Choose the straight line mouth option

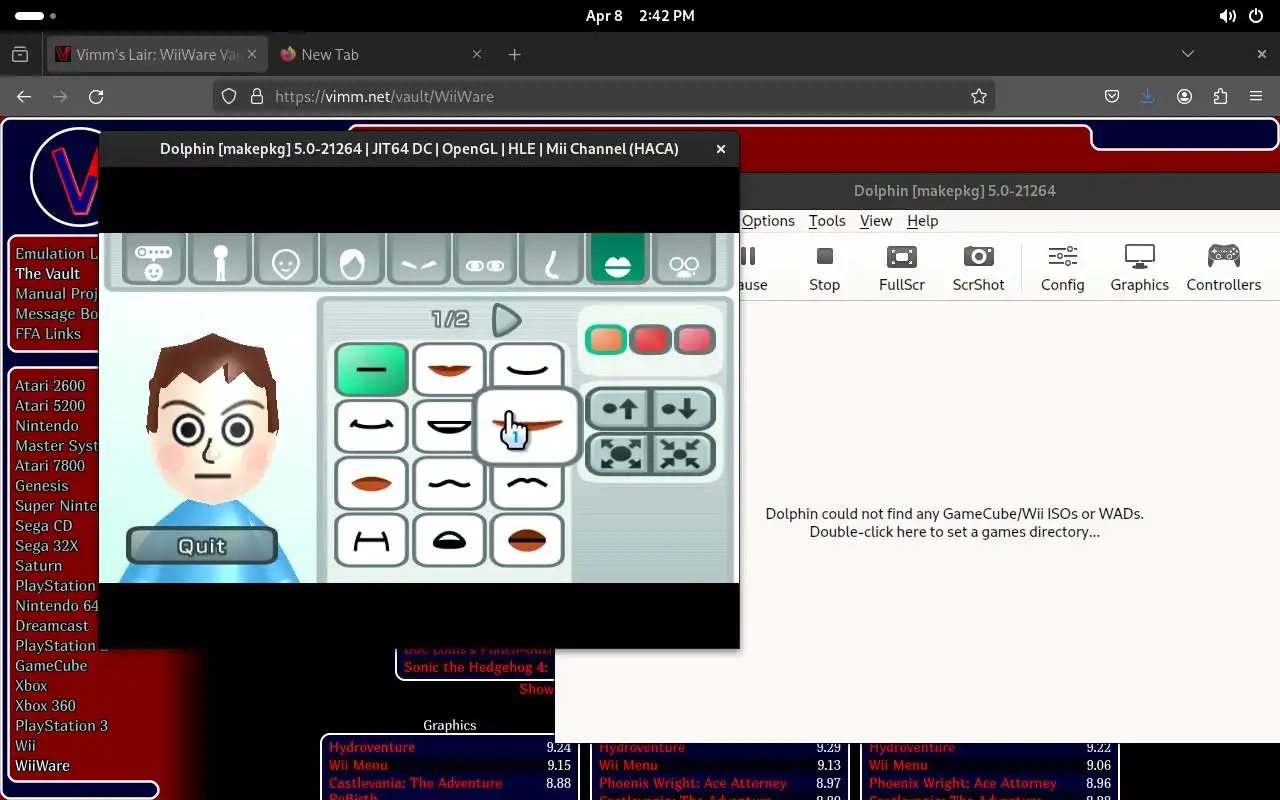click(371, 369)
